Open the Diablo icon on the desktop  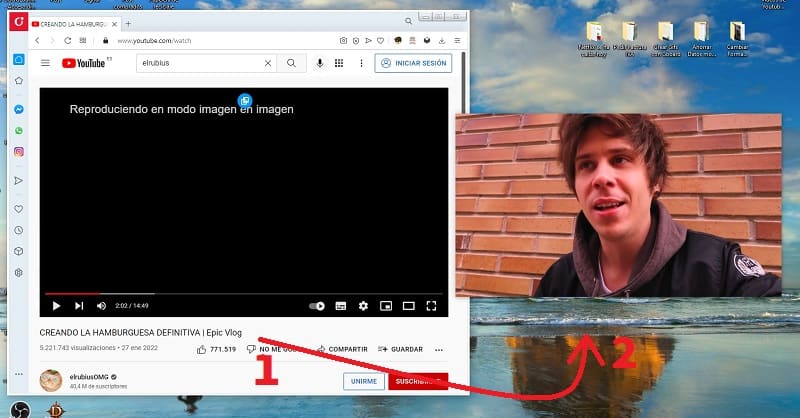point(56,410)
